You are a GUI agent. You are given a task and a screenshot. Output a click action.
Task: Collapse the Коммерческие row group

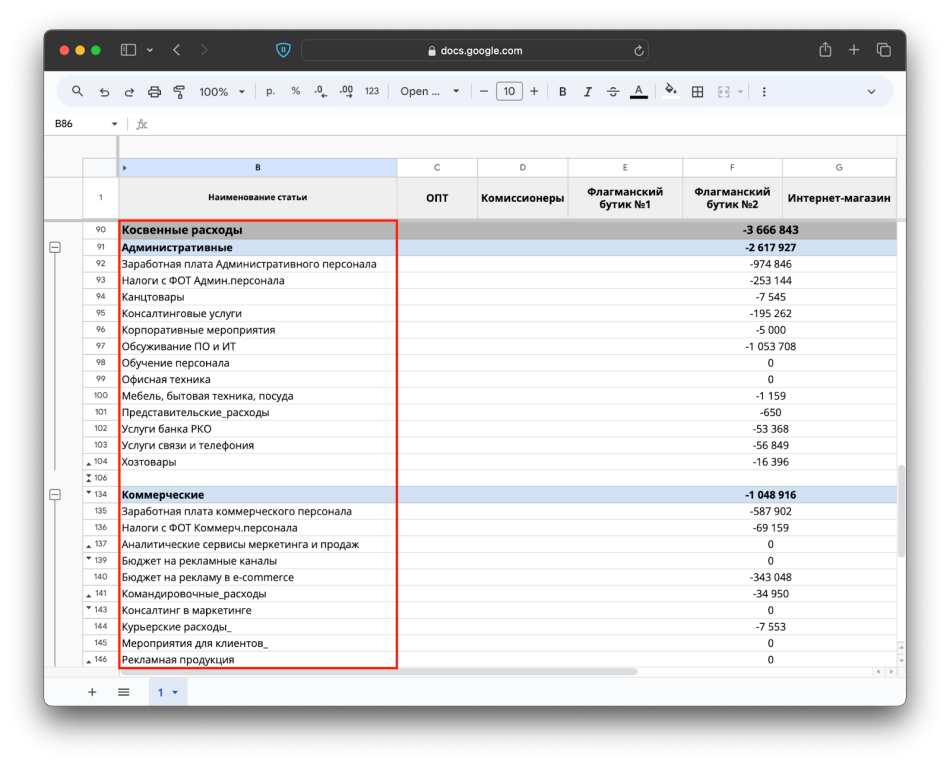(55, 495)
